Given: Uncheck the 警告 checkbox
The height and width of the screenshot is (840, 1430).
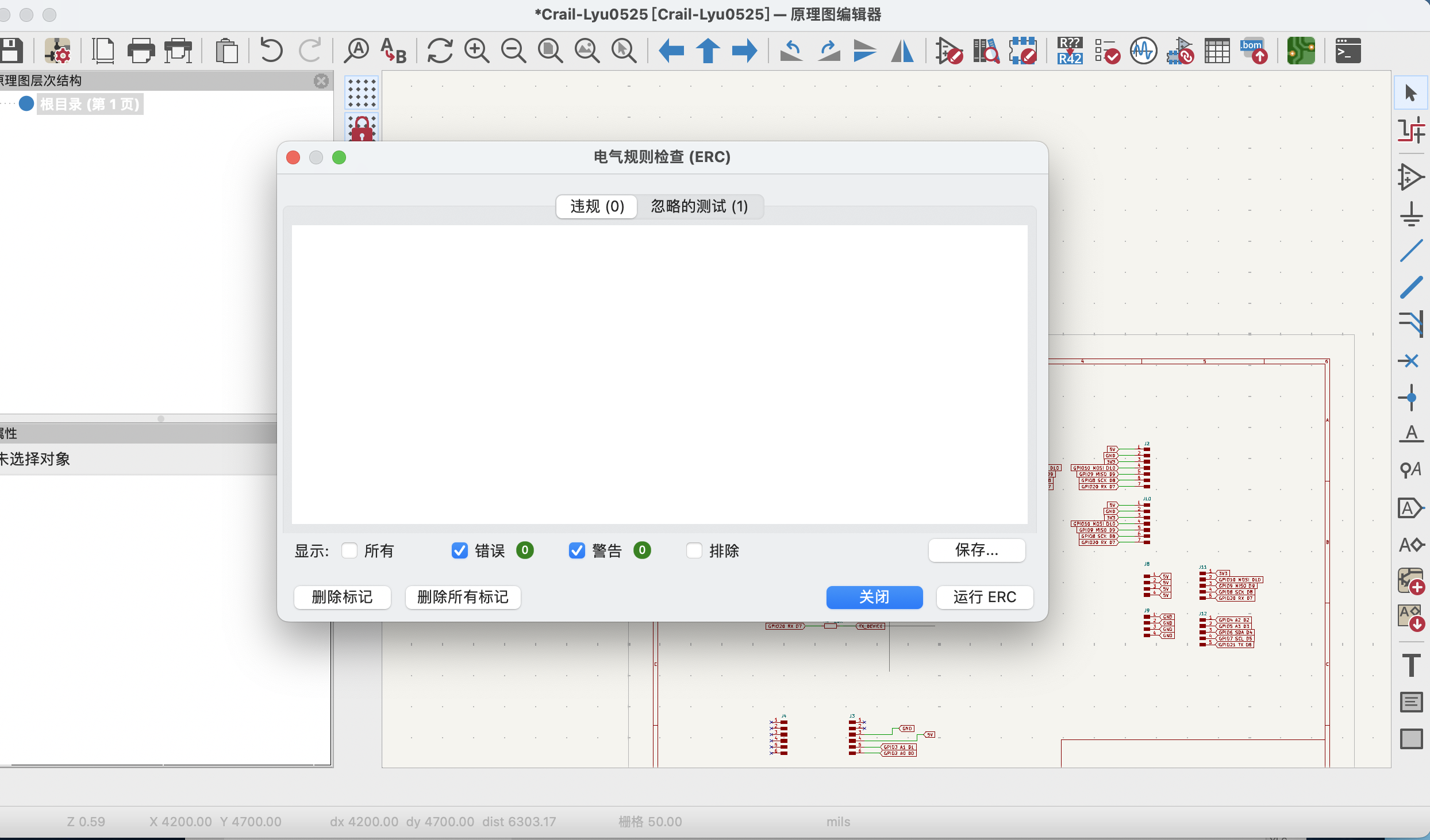Looking at the screenshot, I should pyautogui.click(x=577, y=550).
